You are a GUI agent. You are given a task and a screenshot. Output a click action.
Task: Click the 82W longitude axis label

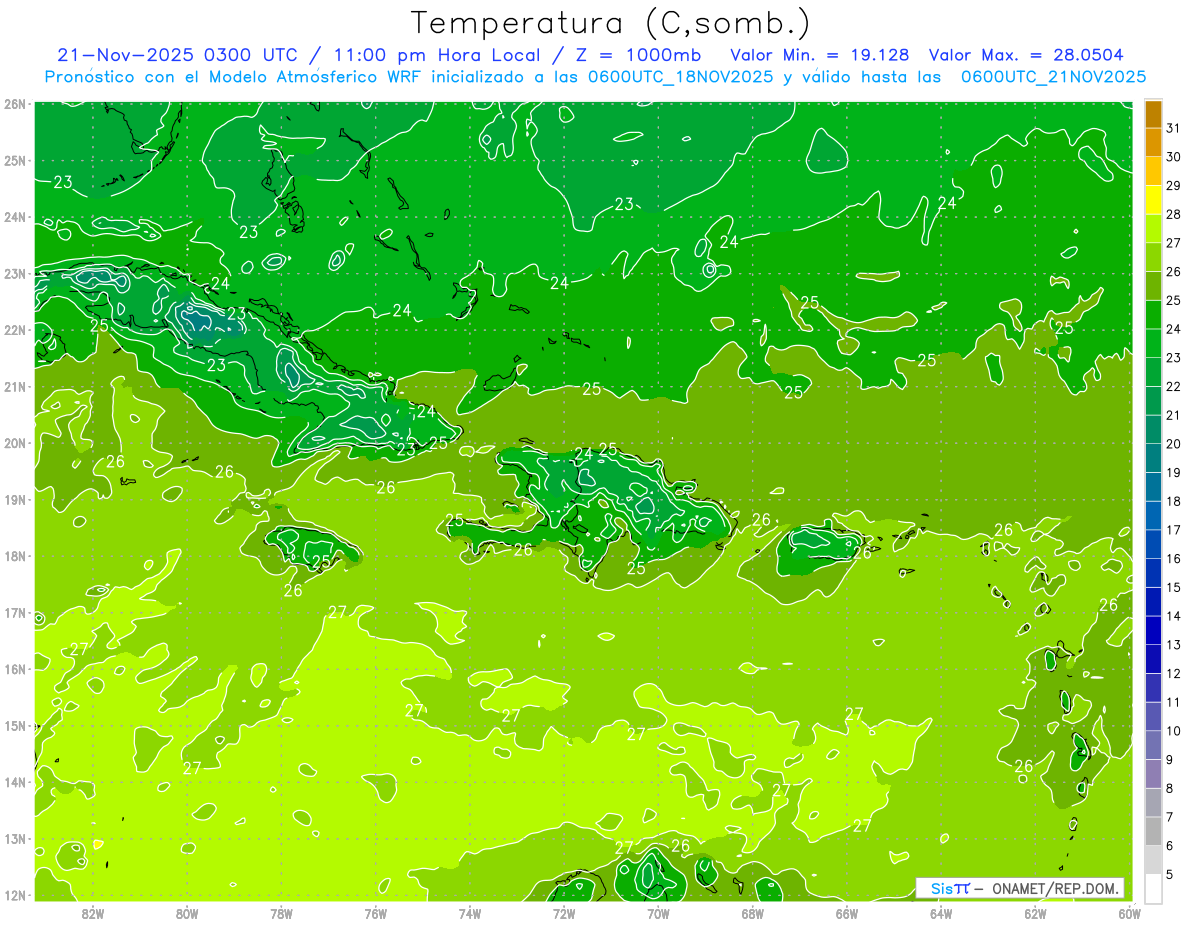tap(93, 912)
